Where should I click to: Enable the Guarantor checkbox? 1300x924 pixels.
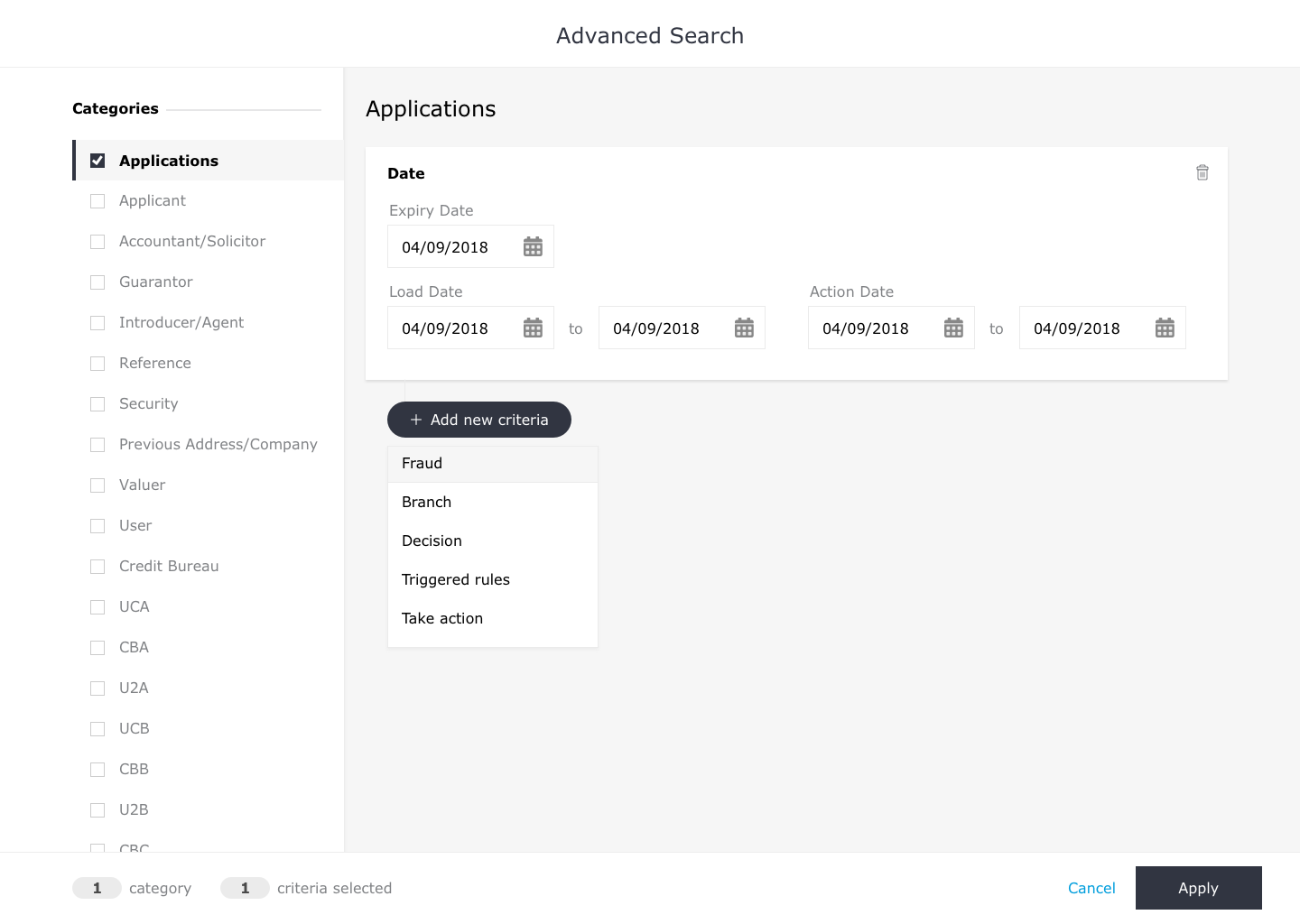[97, 282]
